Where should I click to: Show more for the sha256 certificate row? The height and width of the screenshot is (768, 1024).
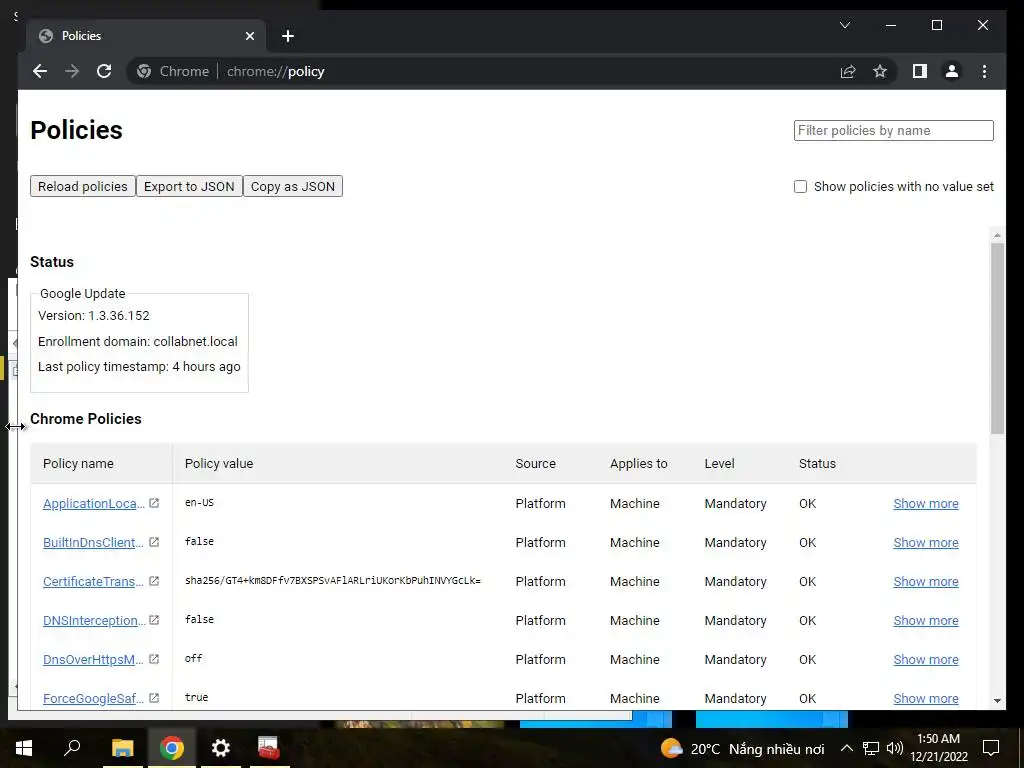tap(925, 581)
